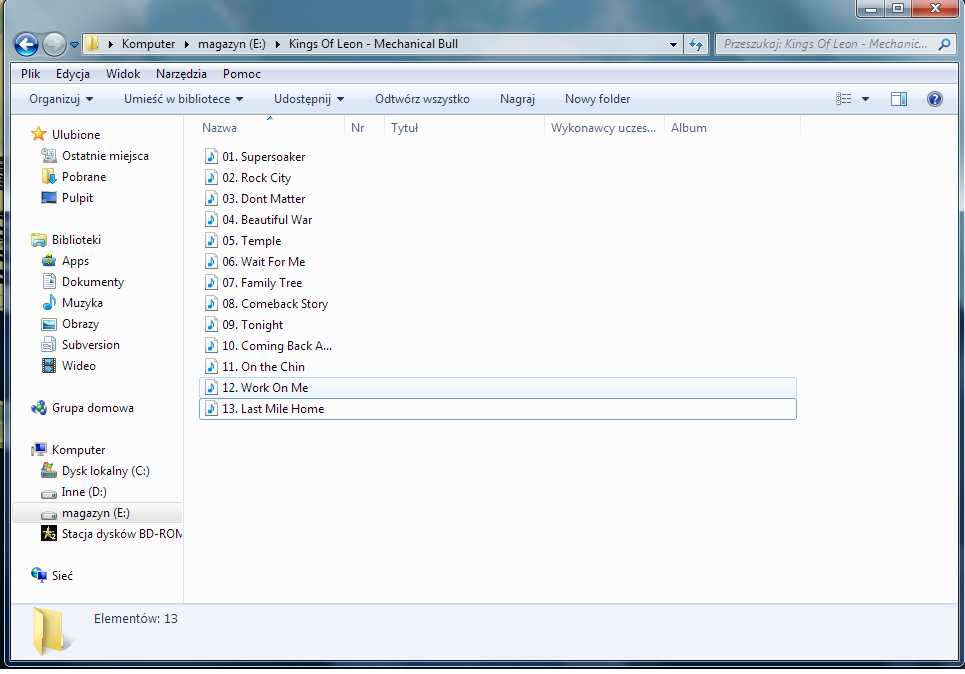Image resolution: width=965 pixels, height=674 pixels.
Task: Open the Narzędzia menu
Action: pos(181,74)
